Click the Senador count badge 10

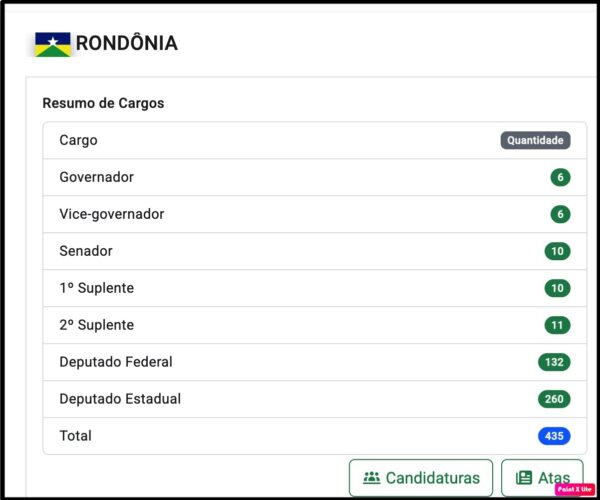[x=557, y=251]
